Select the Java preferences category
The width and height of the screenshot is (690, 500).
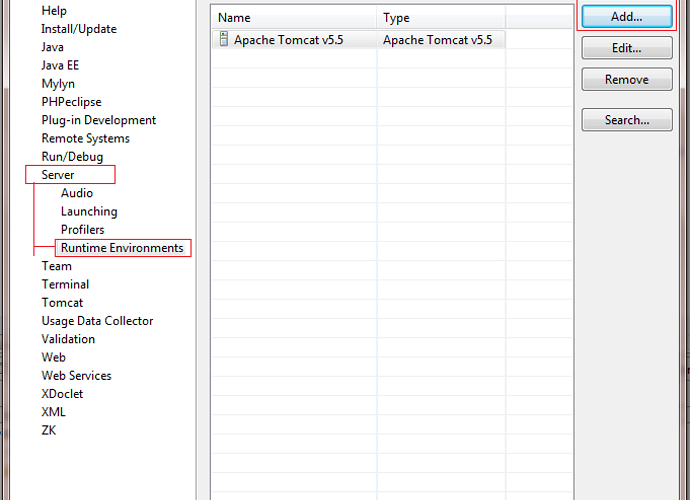tap(52, 47)
